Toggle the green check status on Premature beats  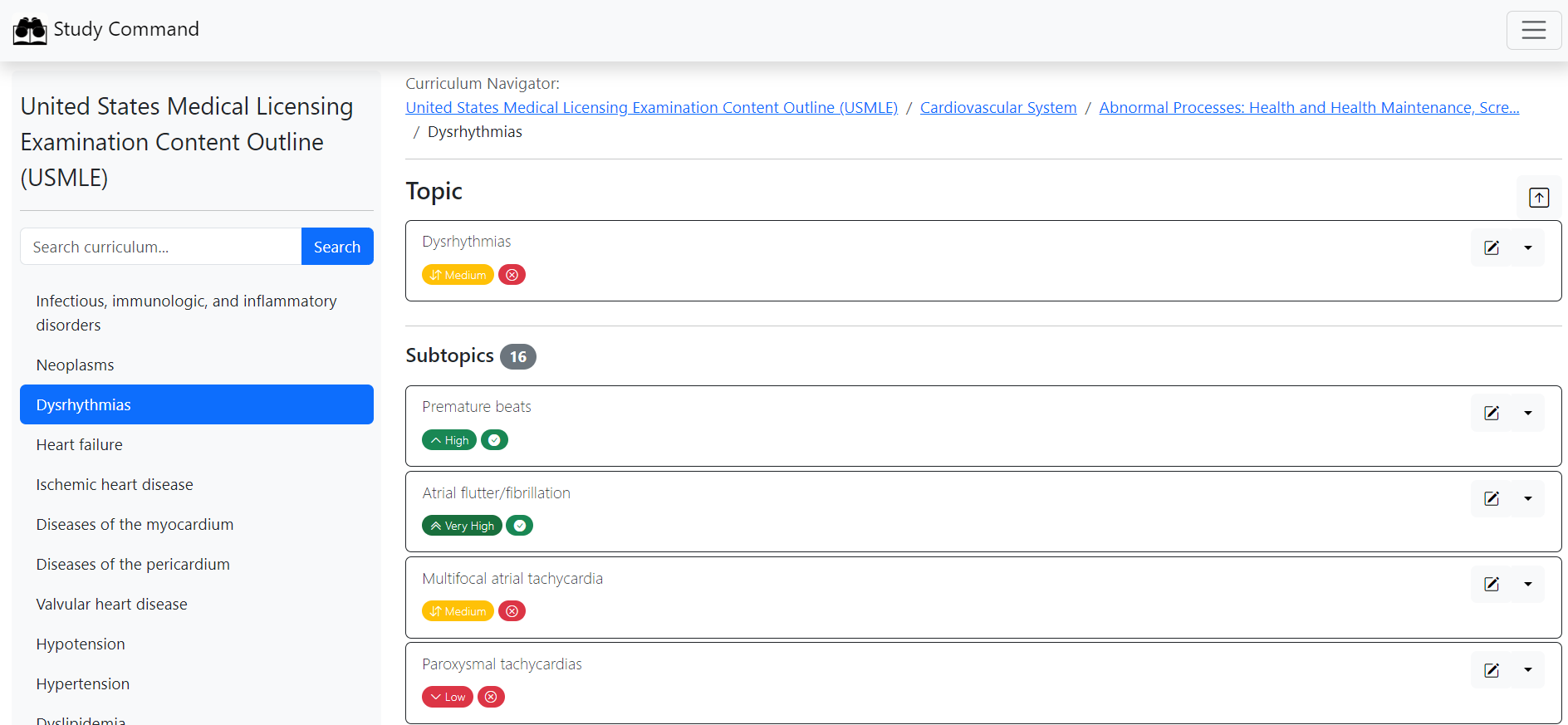(x=494, y=440)
